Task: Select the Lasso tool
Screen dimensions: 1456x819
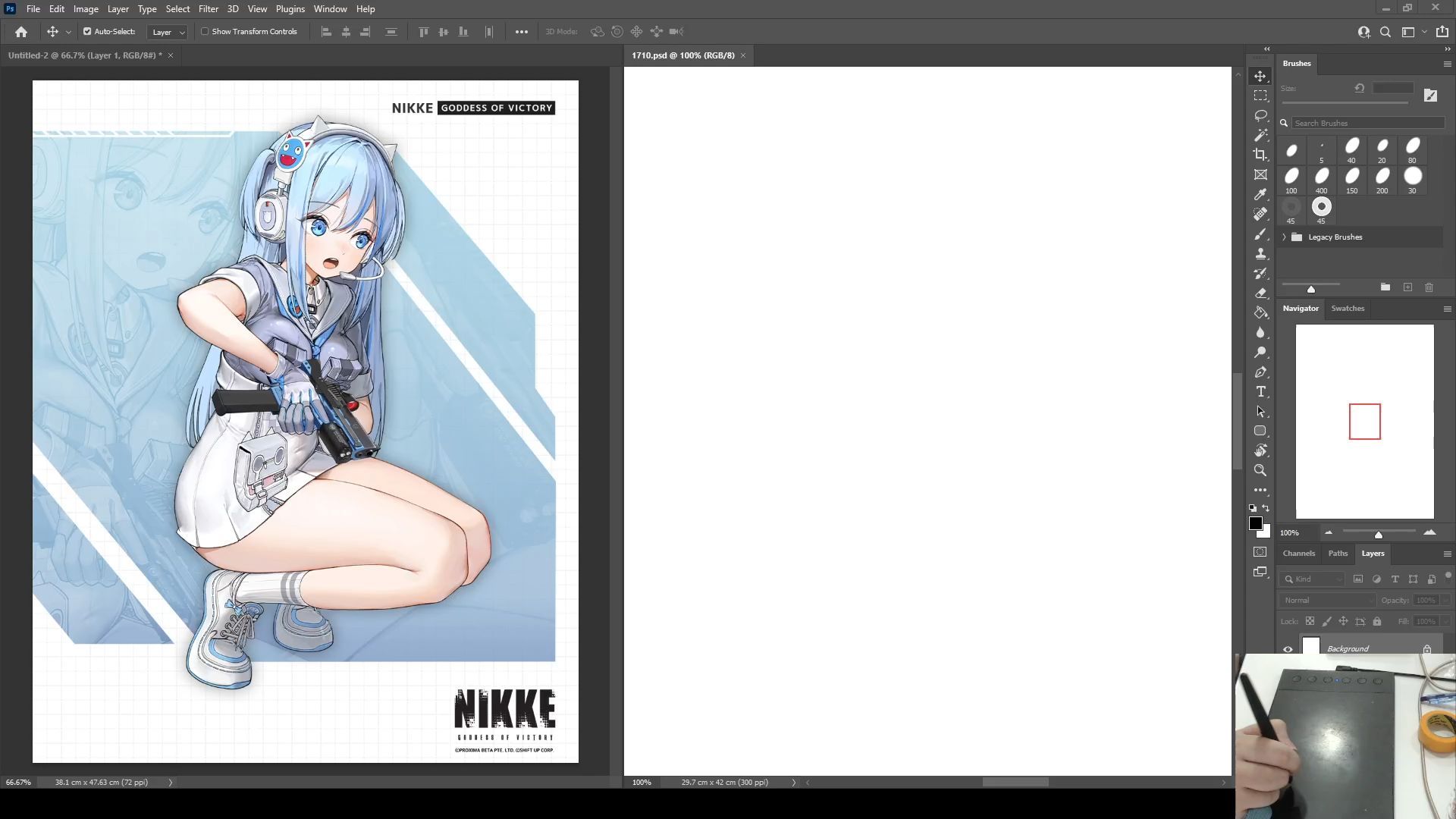Action: click(x=1260, y=115)
